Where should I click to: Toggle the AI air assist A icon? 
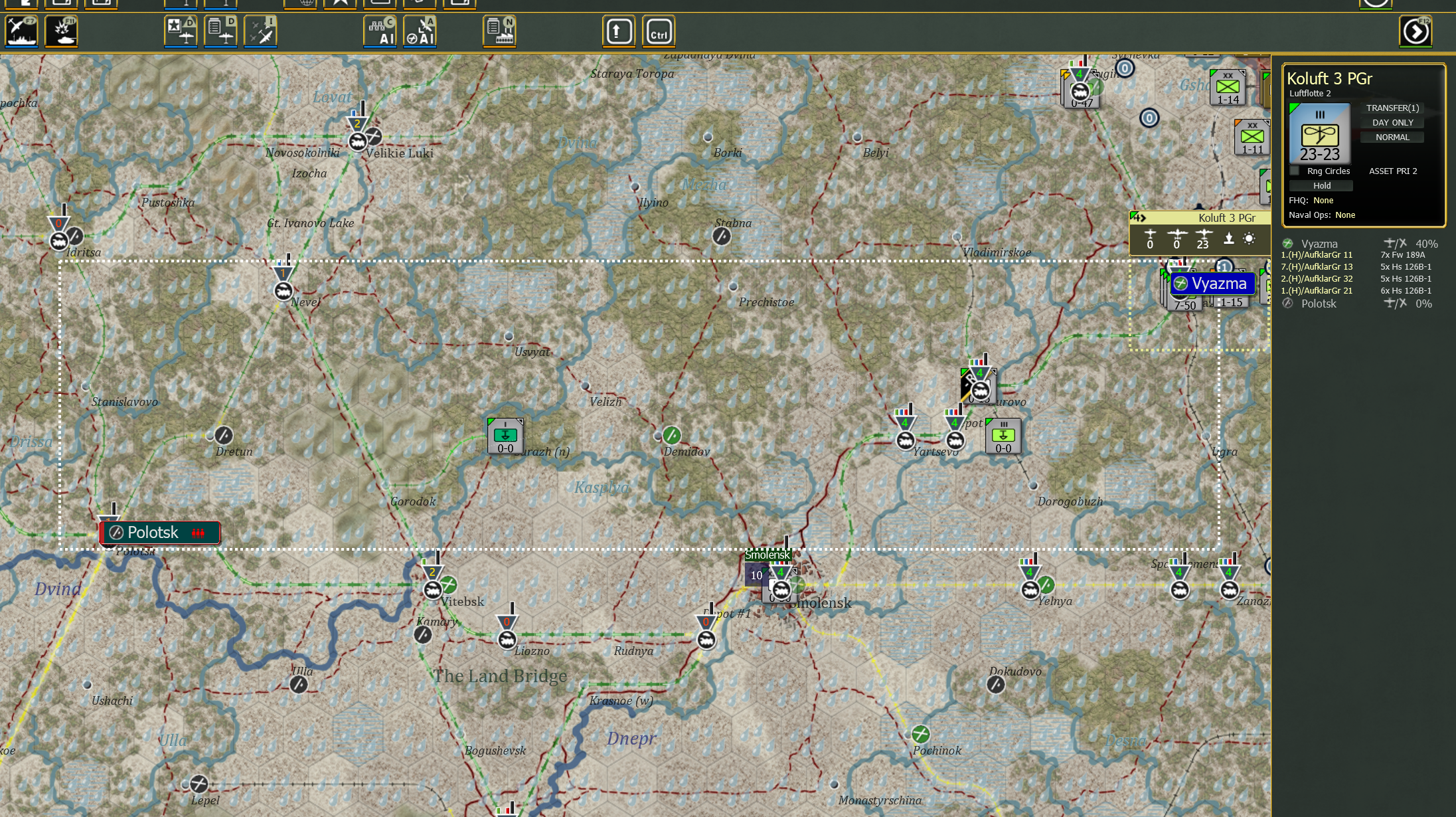[420, 31]
